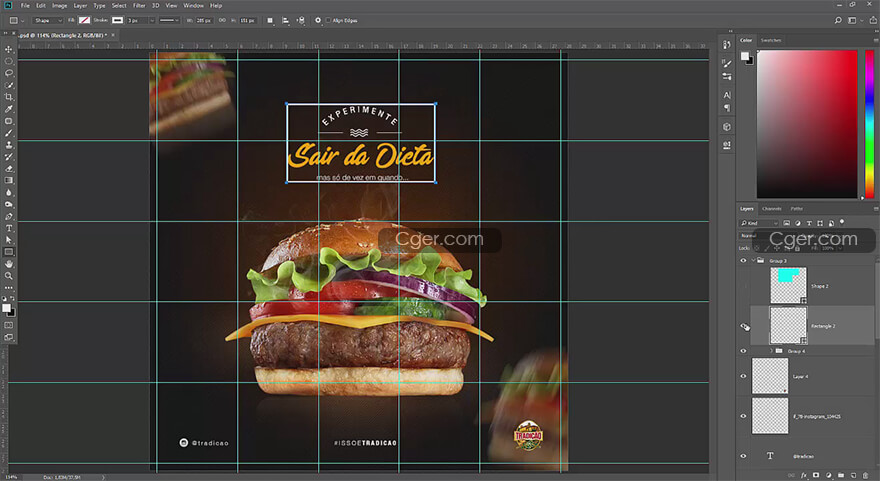Open stroke width dropdown
The image size is (880, 481).
[x=152, y=20]
